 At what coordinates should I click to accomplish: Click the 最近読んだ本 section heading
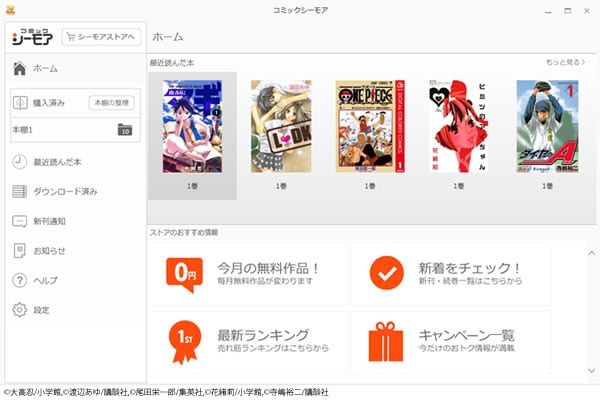tap(172, 63)
